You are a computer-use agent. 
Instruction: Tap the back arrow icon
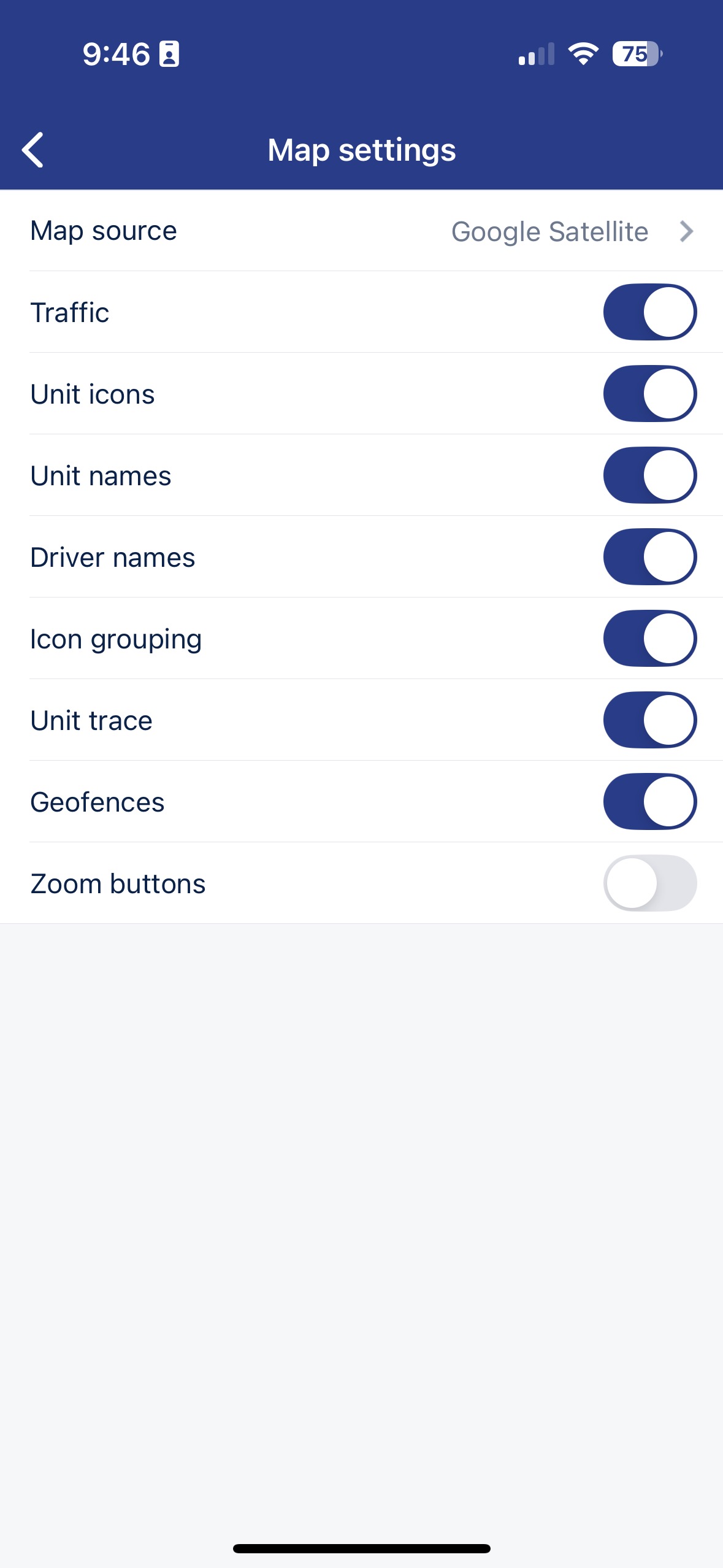[33, 150]
